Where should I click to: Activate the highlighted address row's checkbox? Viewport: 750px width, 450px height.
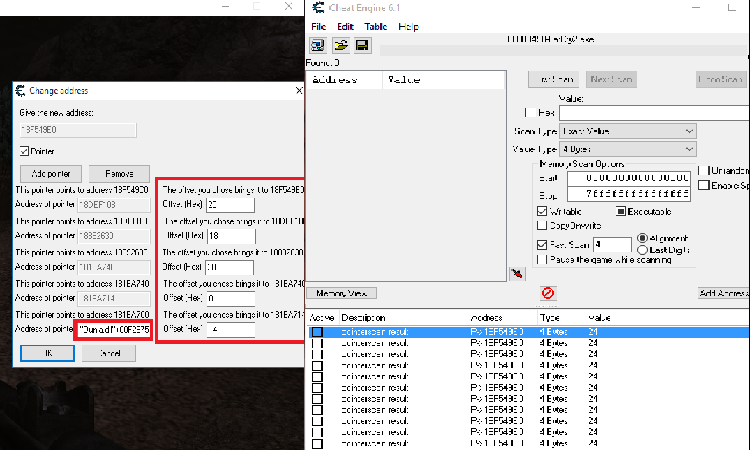(x=317, y=332)
